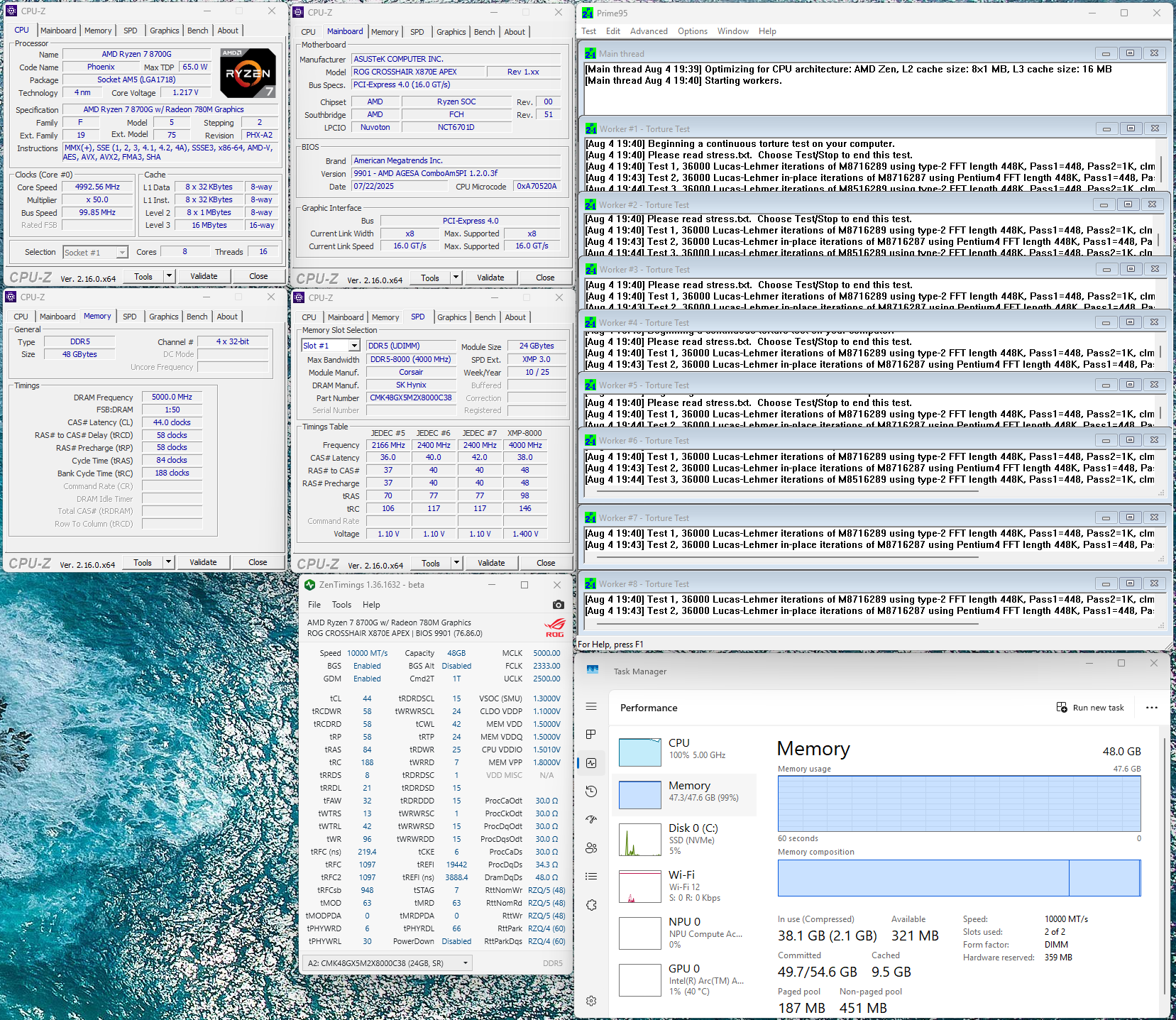The height and width of the screenshot is (1020, 1176).
Task: Click Close button in CPU-Z SPD window
Action: click(546, 563)
